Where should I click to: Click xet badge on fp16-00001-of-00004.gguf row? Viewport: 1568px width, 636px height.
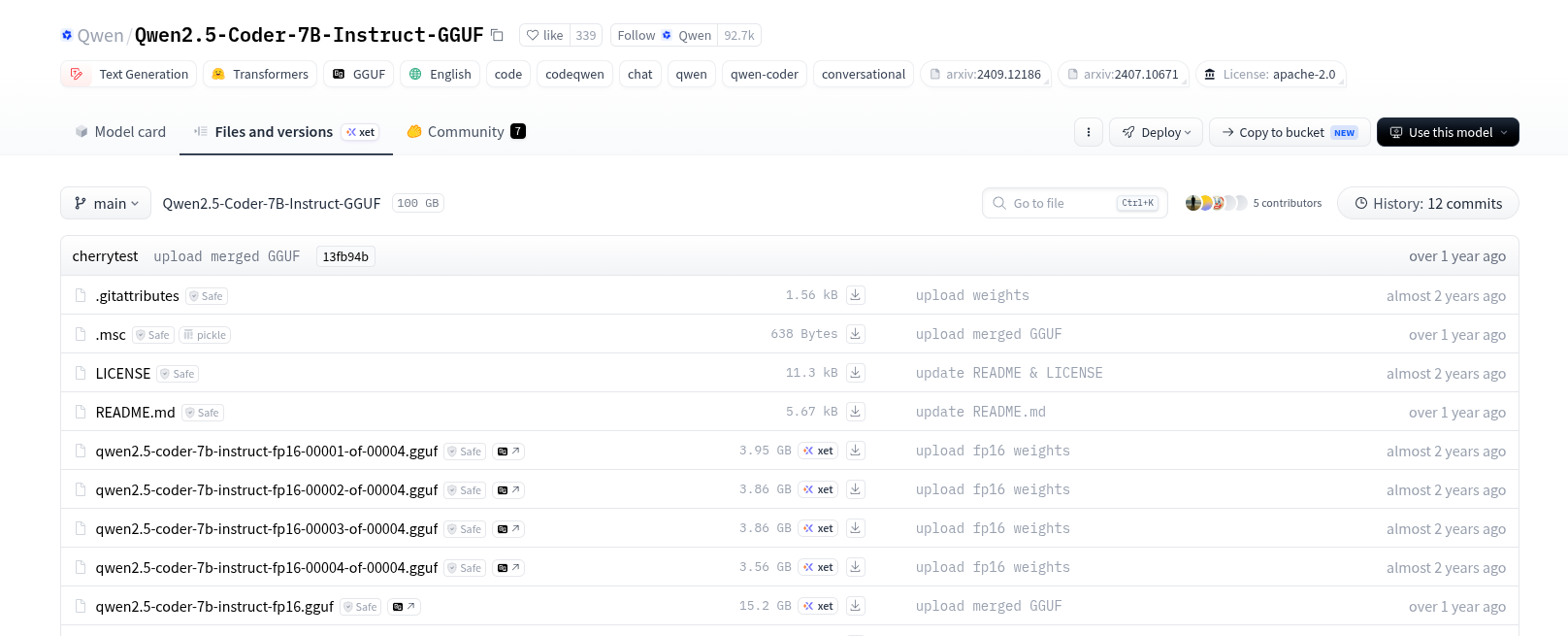818,451
